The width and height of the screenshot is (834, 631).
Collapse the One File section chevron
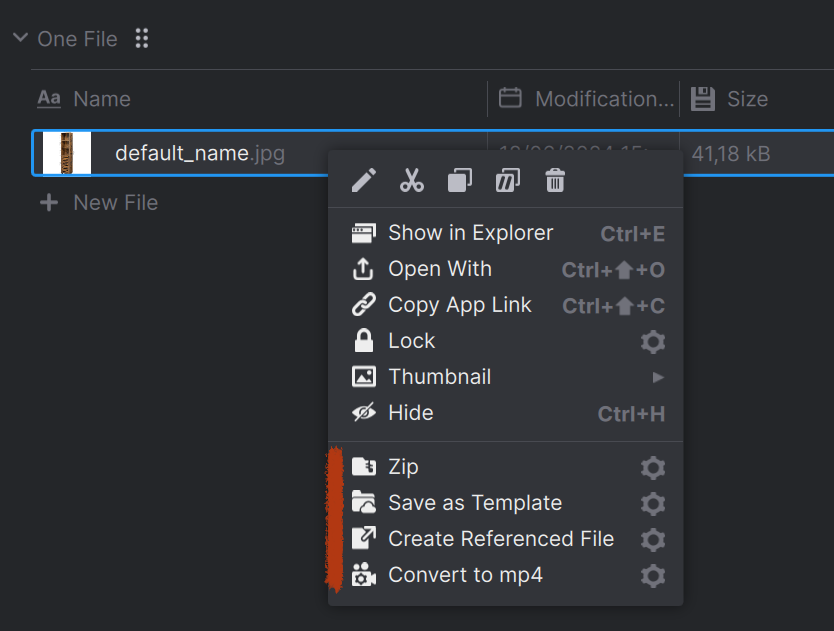20,39
